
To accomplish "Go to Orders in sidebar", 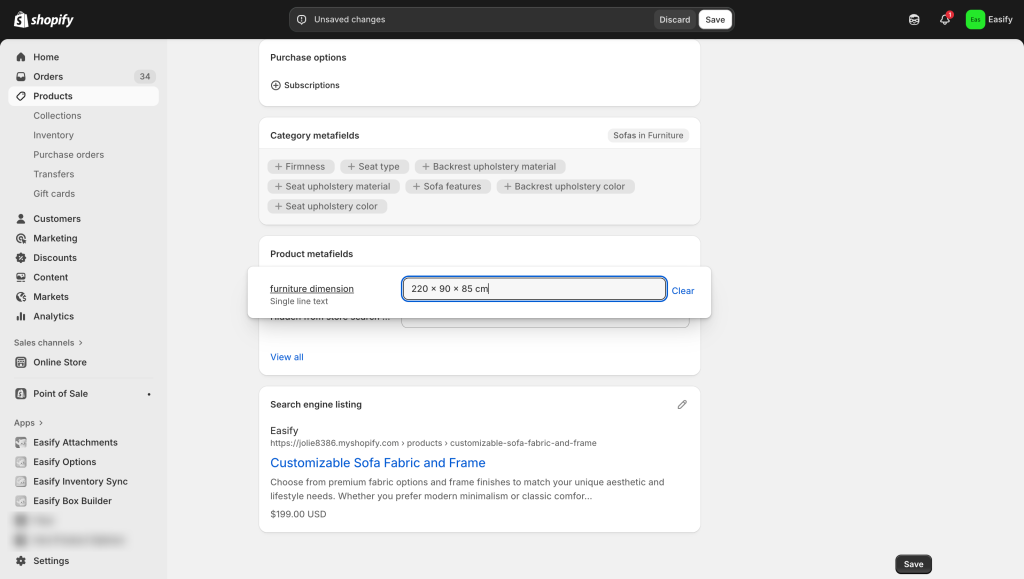I will [48, 76].
